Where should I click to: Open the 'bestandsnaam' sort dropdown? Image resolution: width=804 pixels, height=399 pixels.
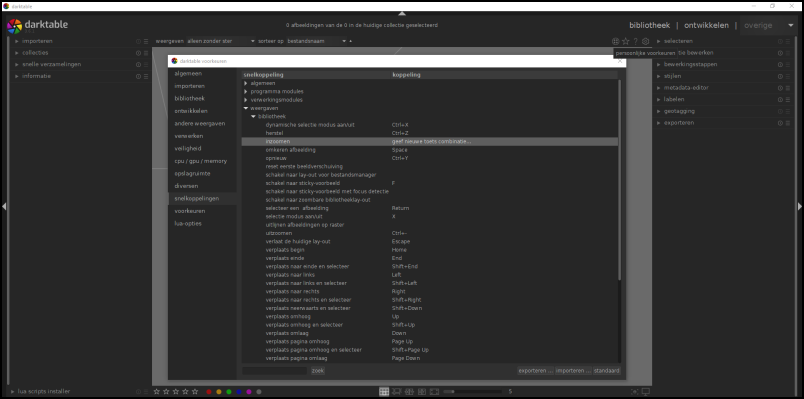pyautogui.click(x=316, y=41)
